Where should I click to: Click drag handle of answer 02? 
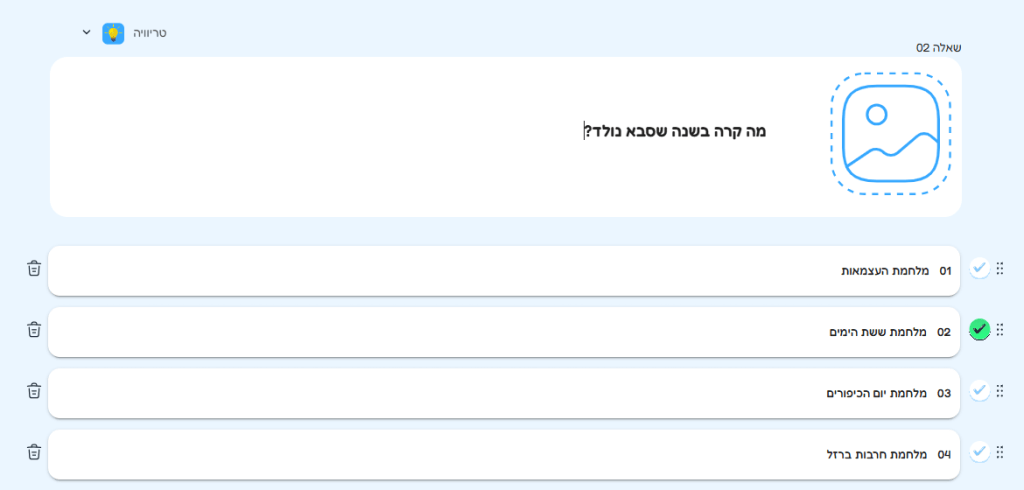click(x=1000, y=329)
